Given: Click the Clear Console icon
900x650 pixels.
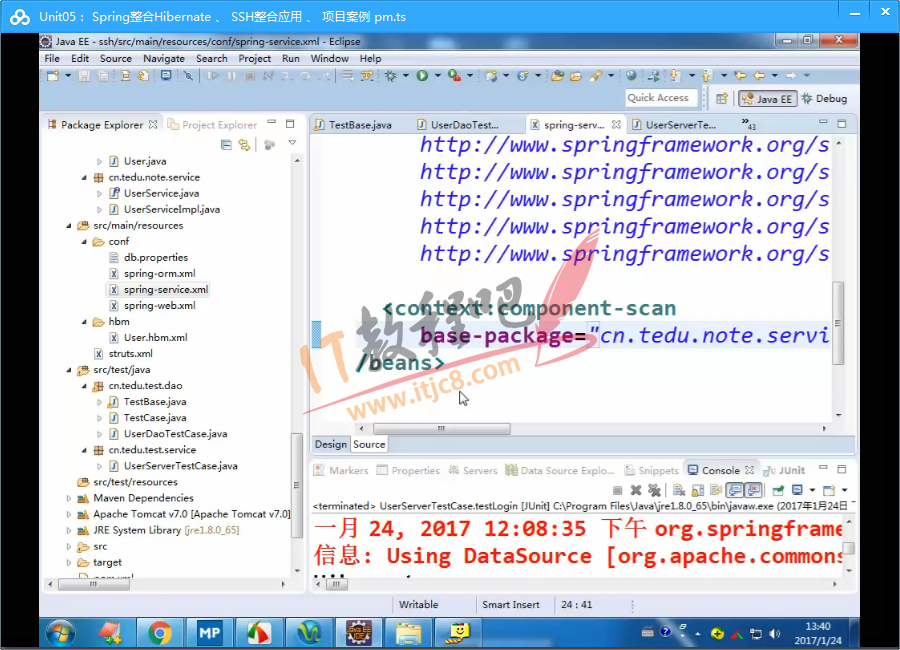Looking at the screenshot, I should pyautogui.click(x=679, y=490).
